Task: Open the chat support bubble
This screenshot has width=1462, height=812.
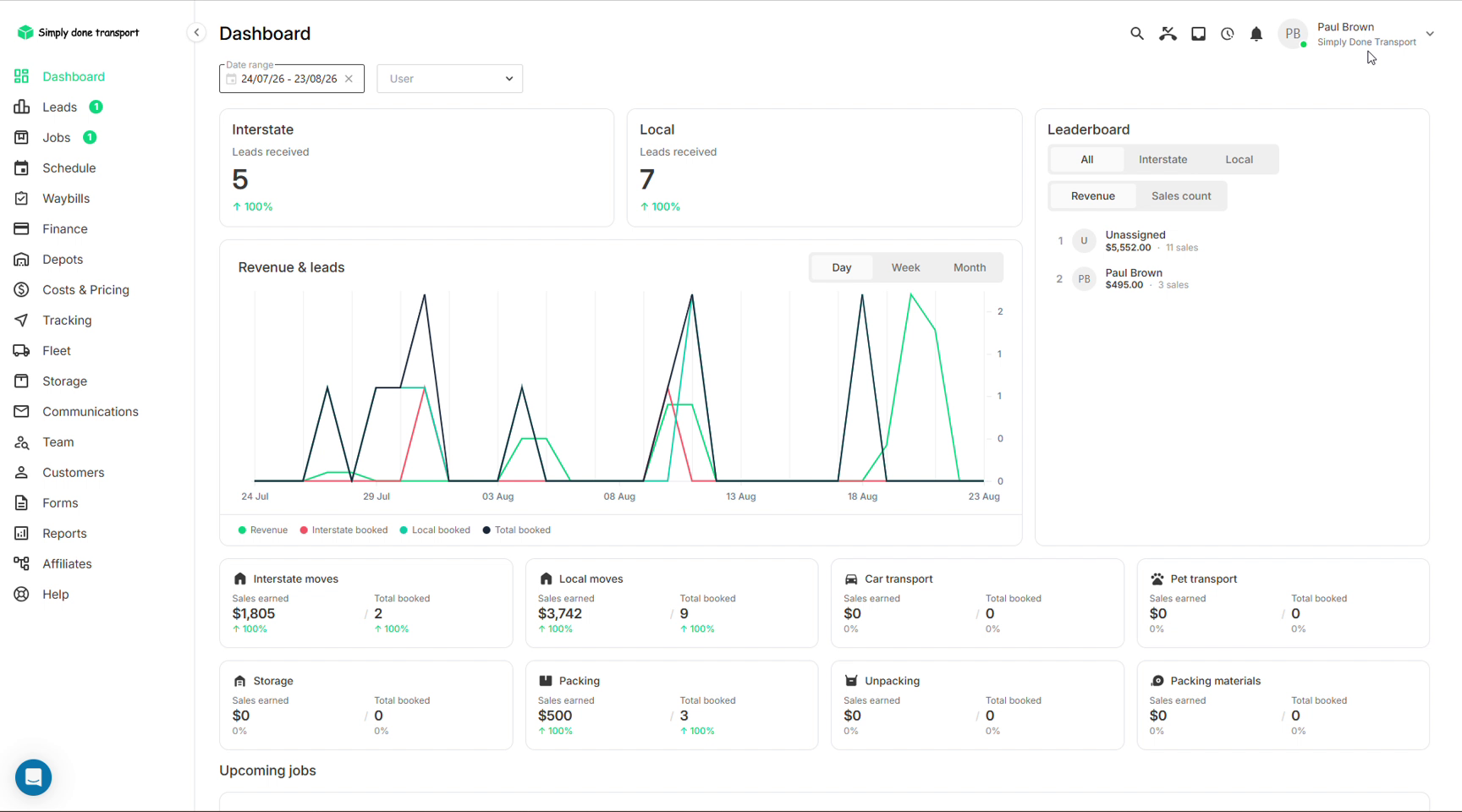Action: pyautogui.click(x=34, y=776)
